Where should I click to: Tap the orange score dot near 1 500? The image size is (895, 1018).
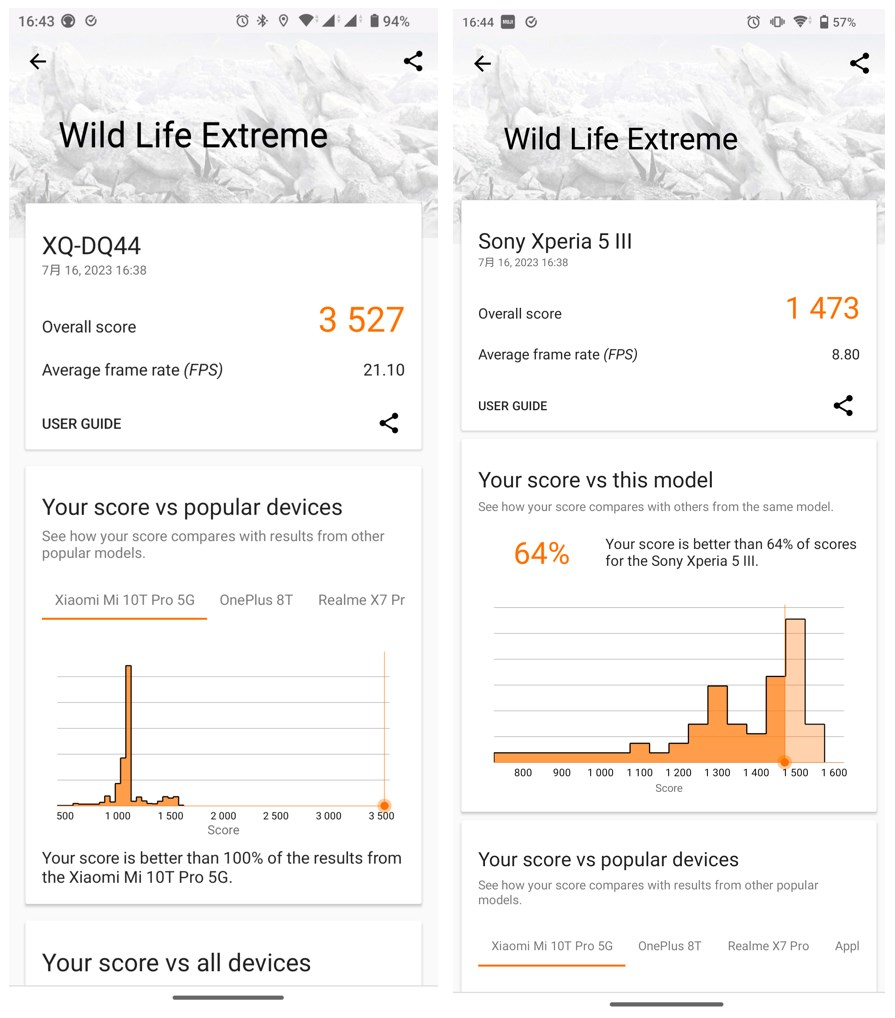click(x=785, y=762)
